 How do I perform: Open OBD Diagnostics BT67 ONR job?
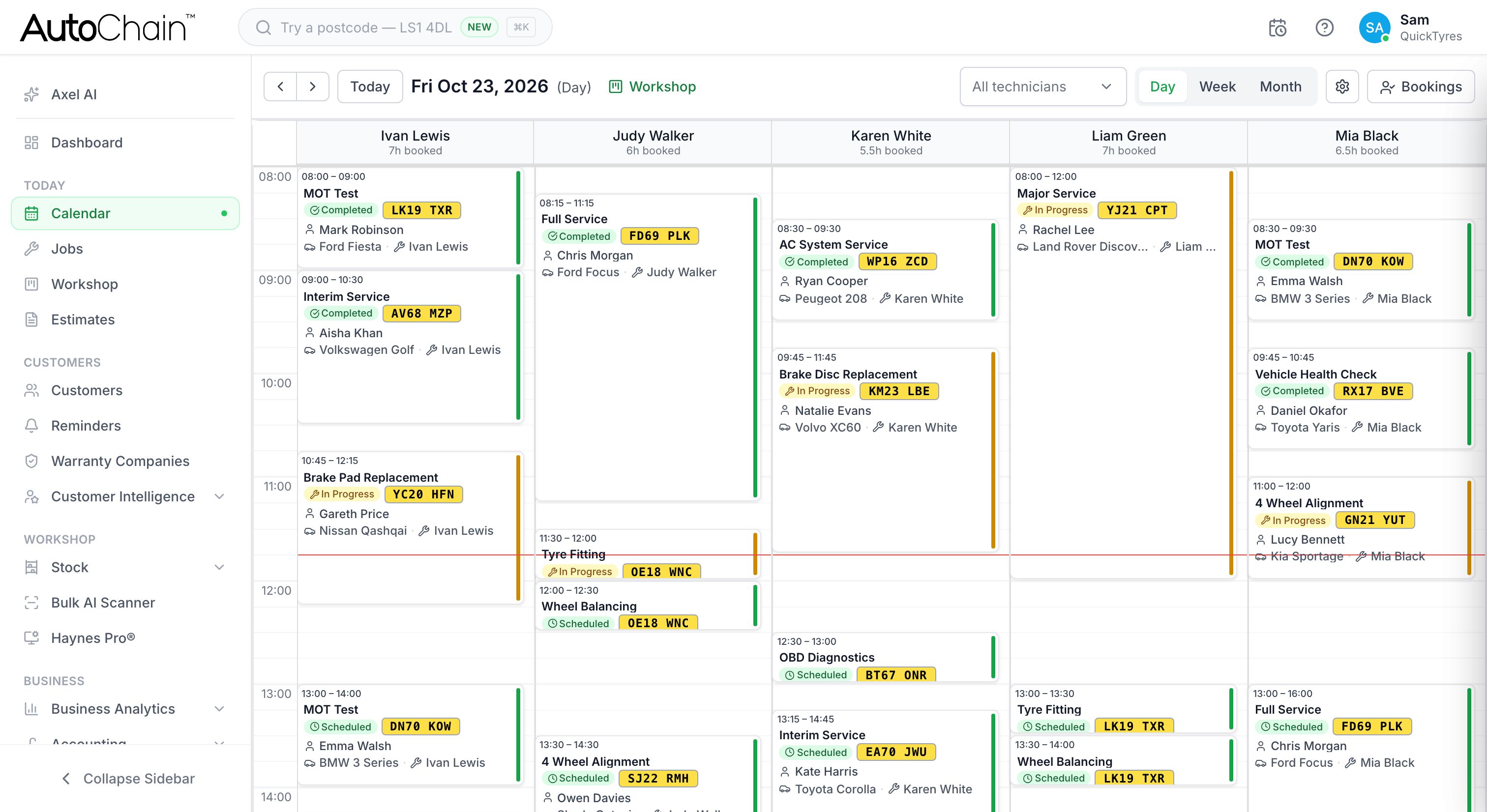coord(886,658)
